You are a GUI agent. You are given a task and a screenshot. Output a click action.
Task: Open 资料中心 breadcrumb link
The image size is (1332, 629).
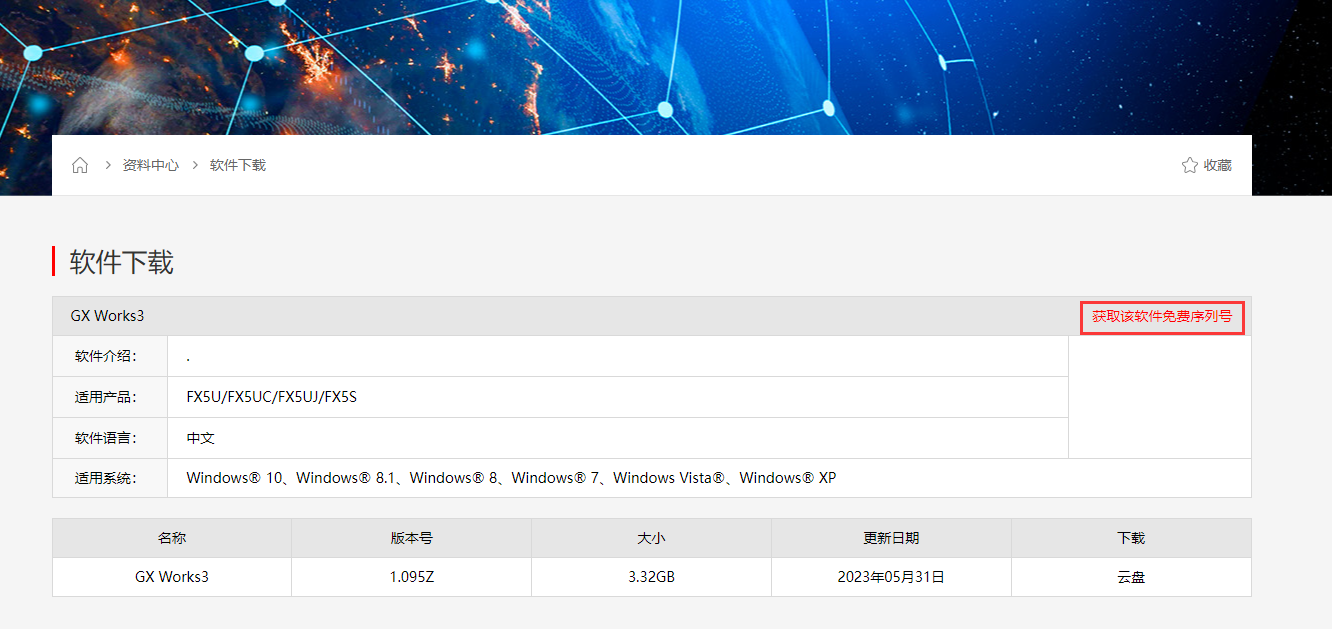click(150, 165)
